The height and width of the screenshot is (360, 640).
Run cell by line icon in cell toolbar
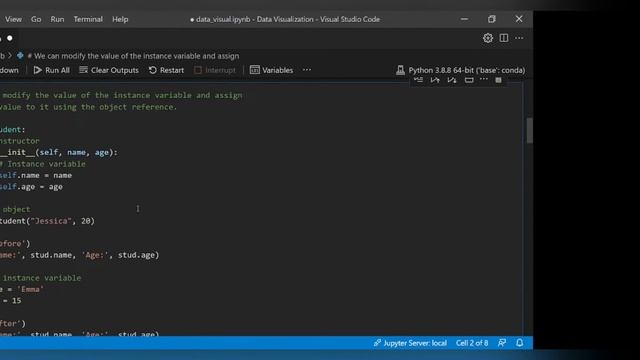(418, 80)
